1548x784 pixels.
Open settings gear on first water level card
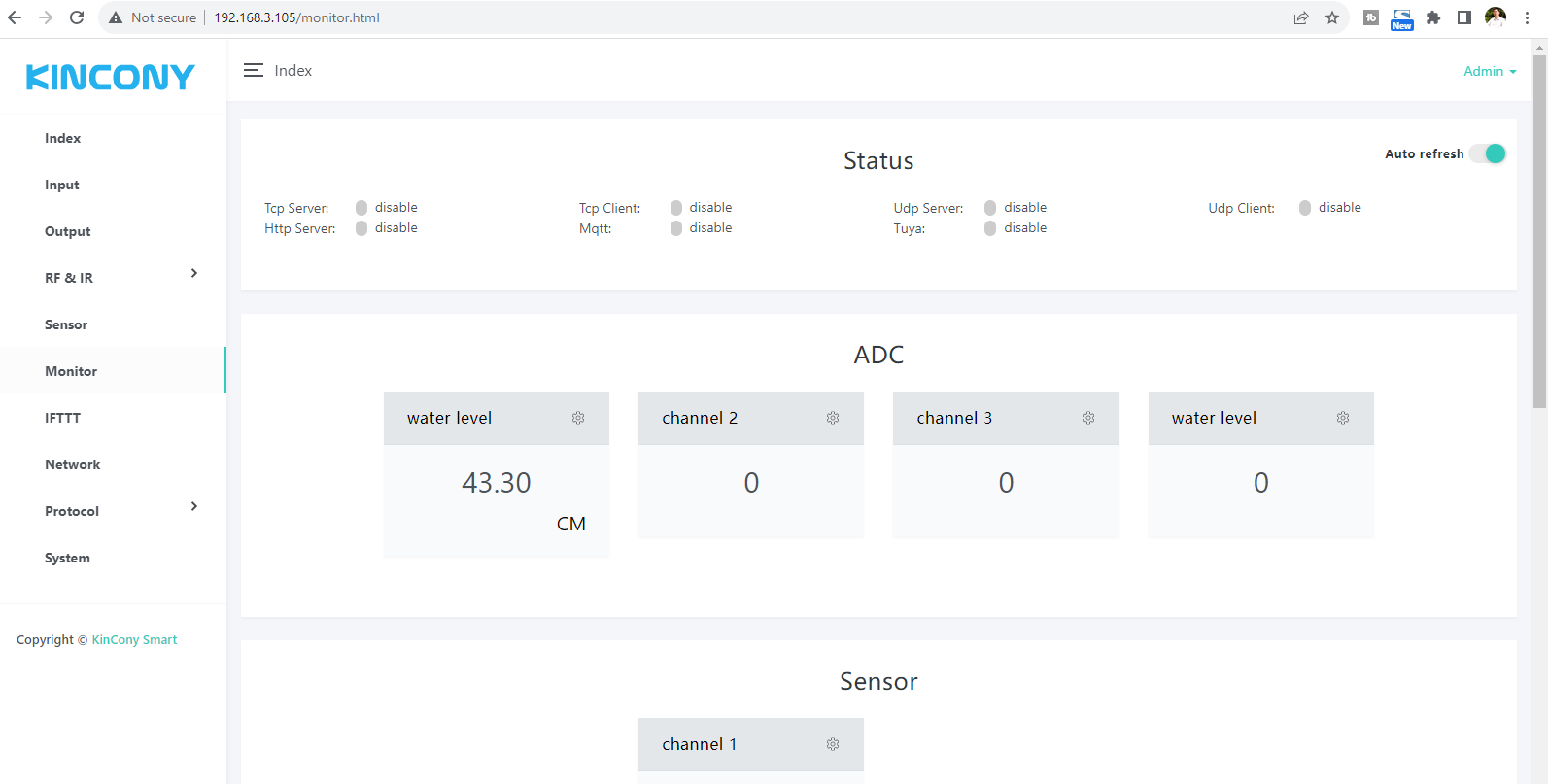(578, 418)
